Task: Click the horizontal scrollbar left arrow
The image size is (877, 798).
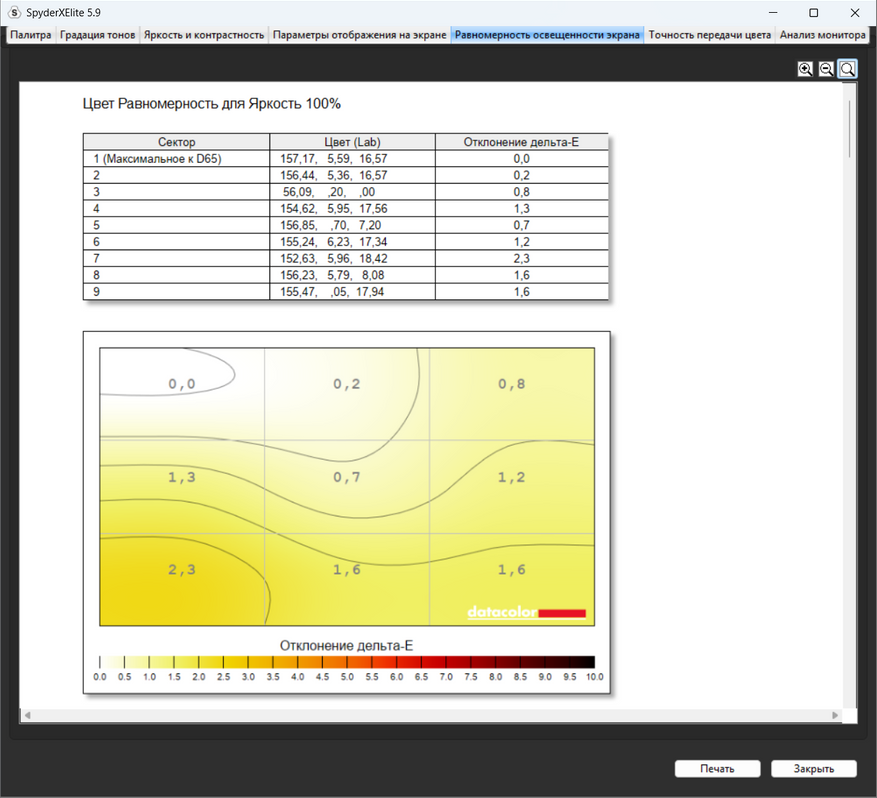Action: pos(27,715)
